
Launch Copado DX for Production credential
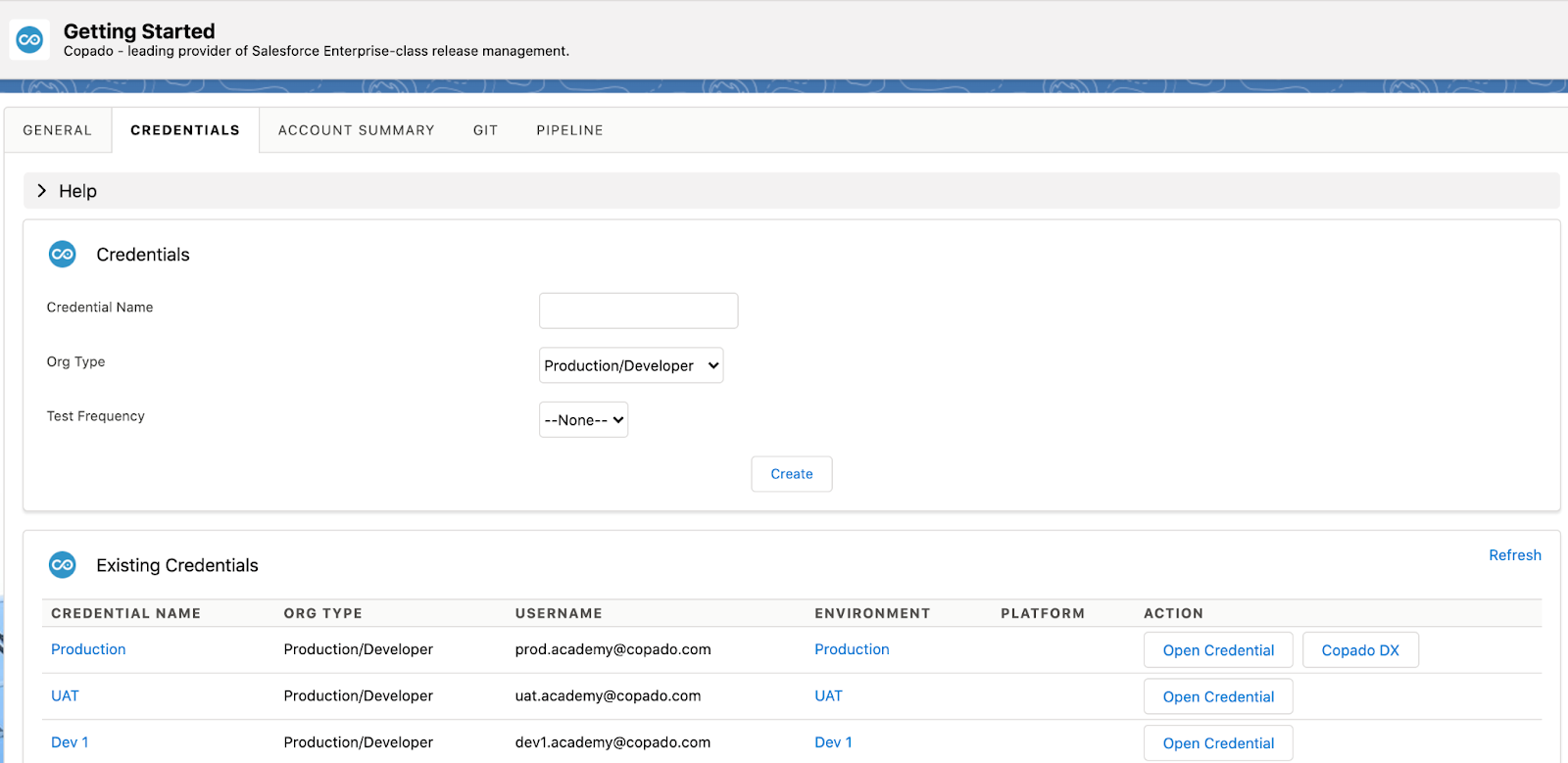pyautogui.click(x=1360, y=650)
